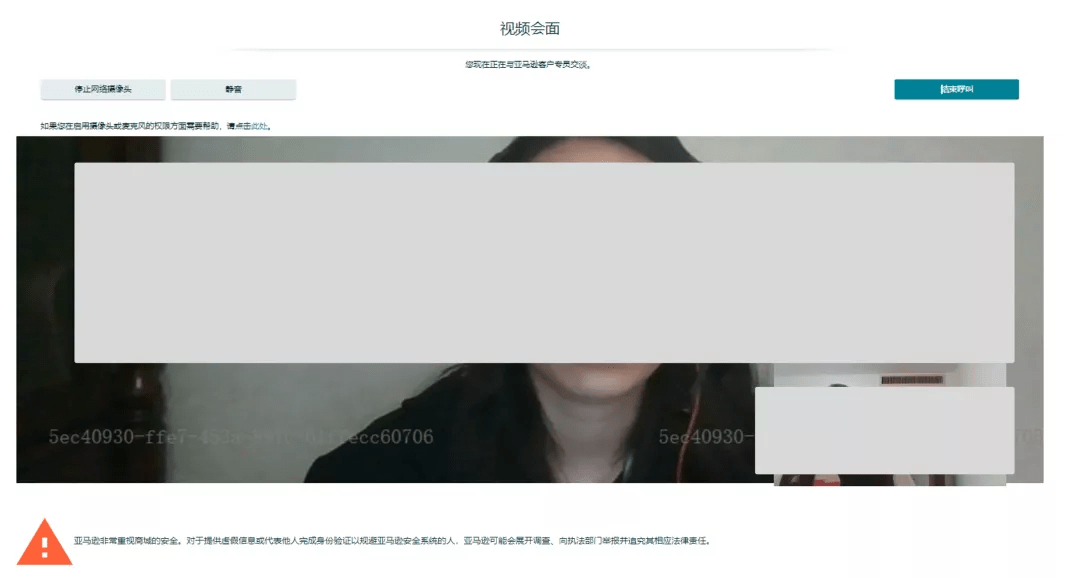The width and height of the screenshot is (1068, 578).
Task: Click the left watermark ID starting 5ec40930
Action: pos(241,437)
